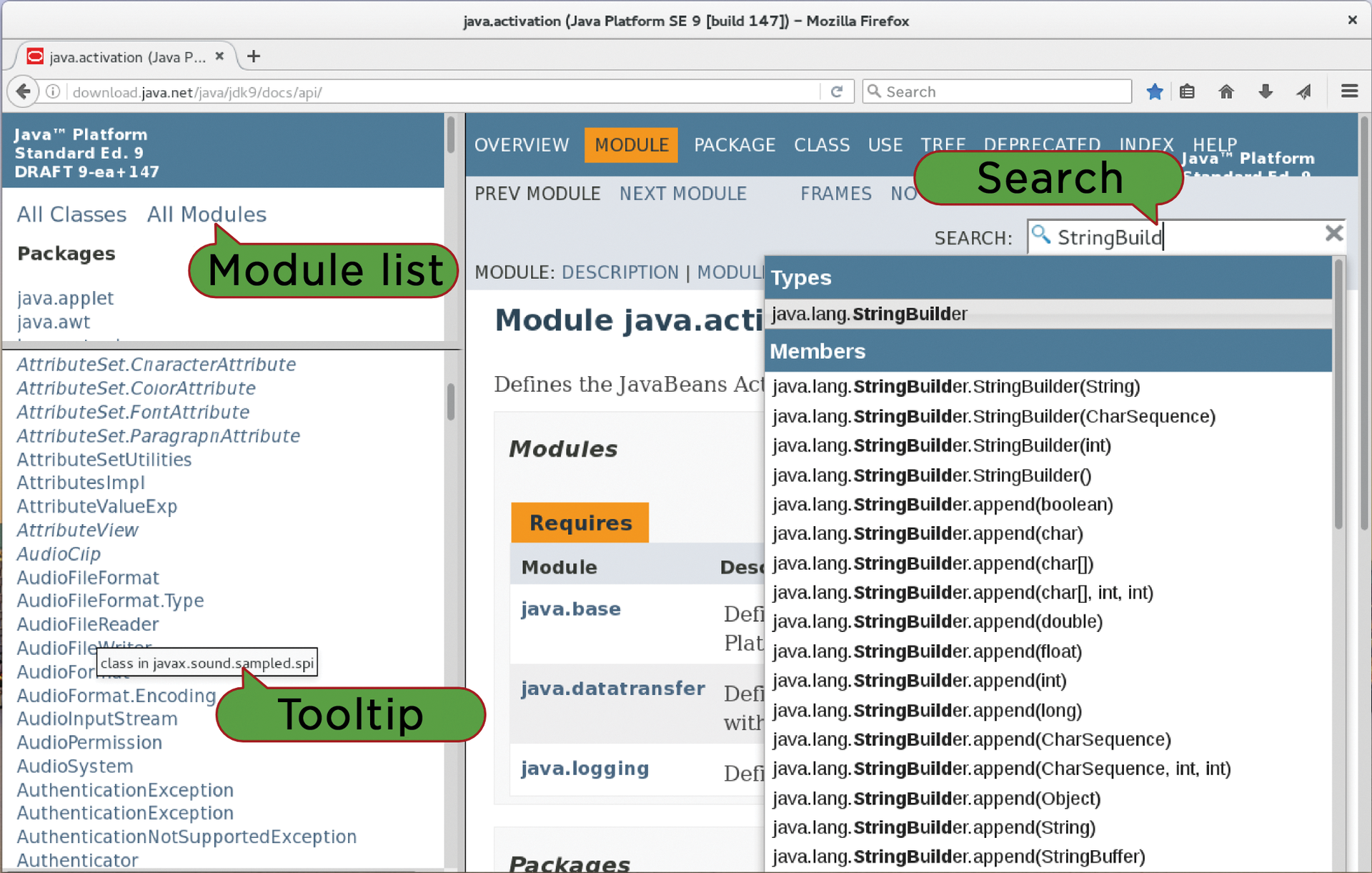Follow the java.base module link

(x=570, y=608)
